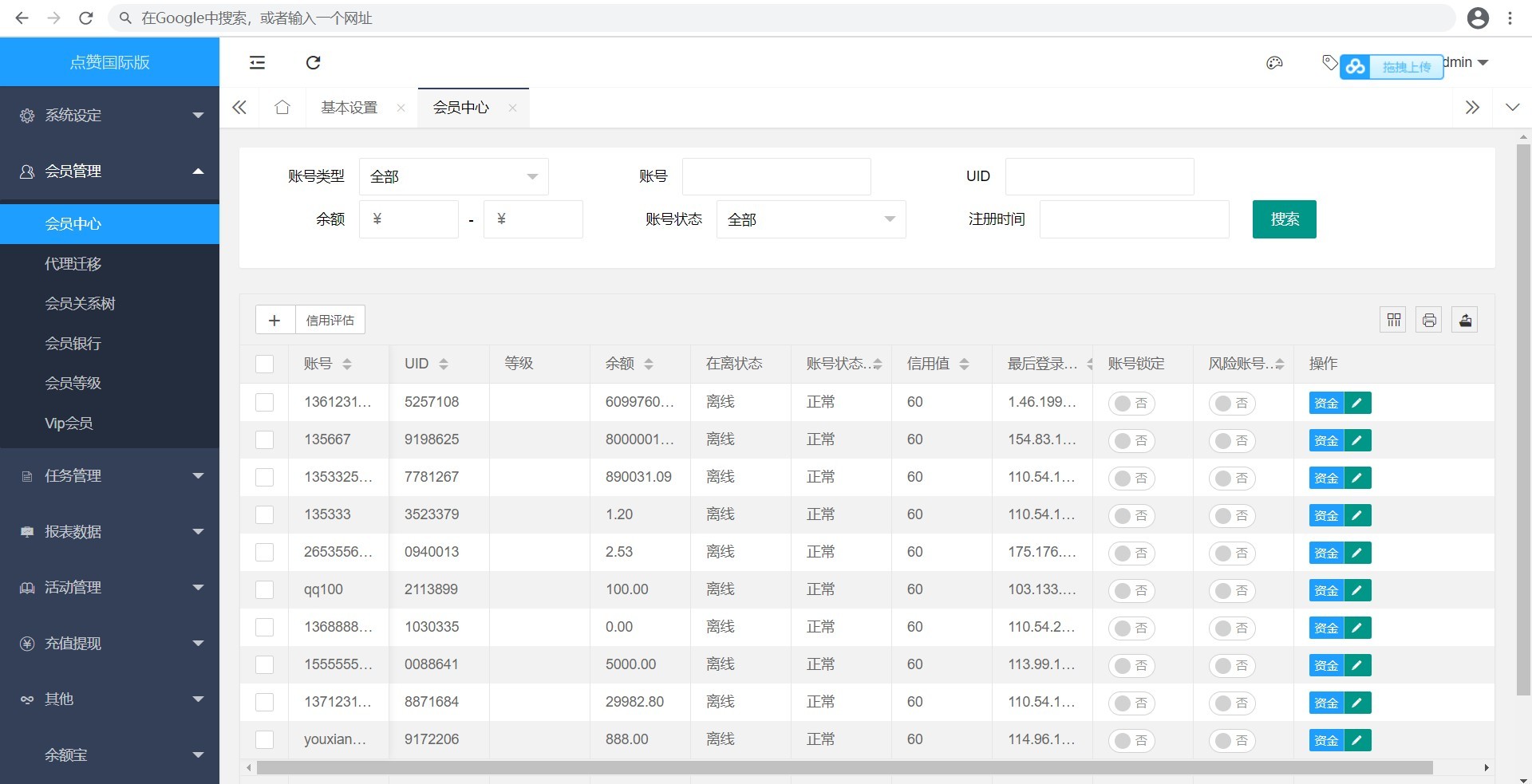Image resolution: width=1532 pixels, height=784 pixels.
Task: Expand 报表数据 sidebar menu
Action: 109,531
